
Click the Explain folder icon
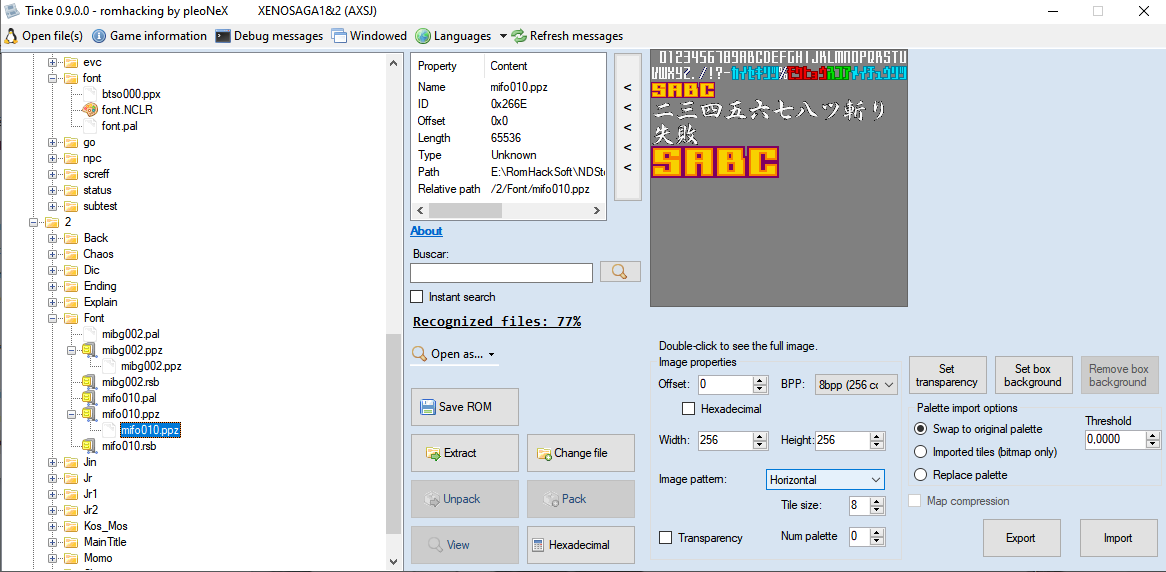coord(71,302)
